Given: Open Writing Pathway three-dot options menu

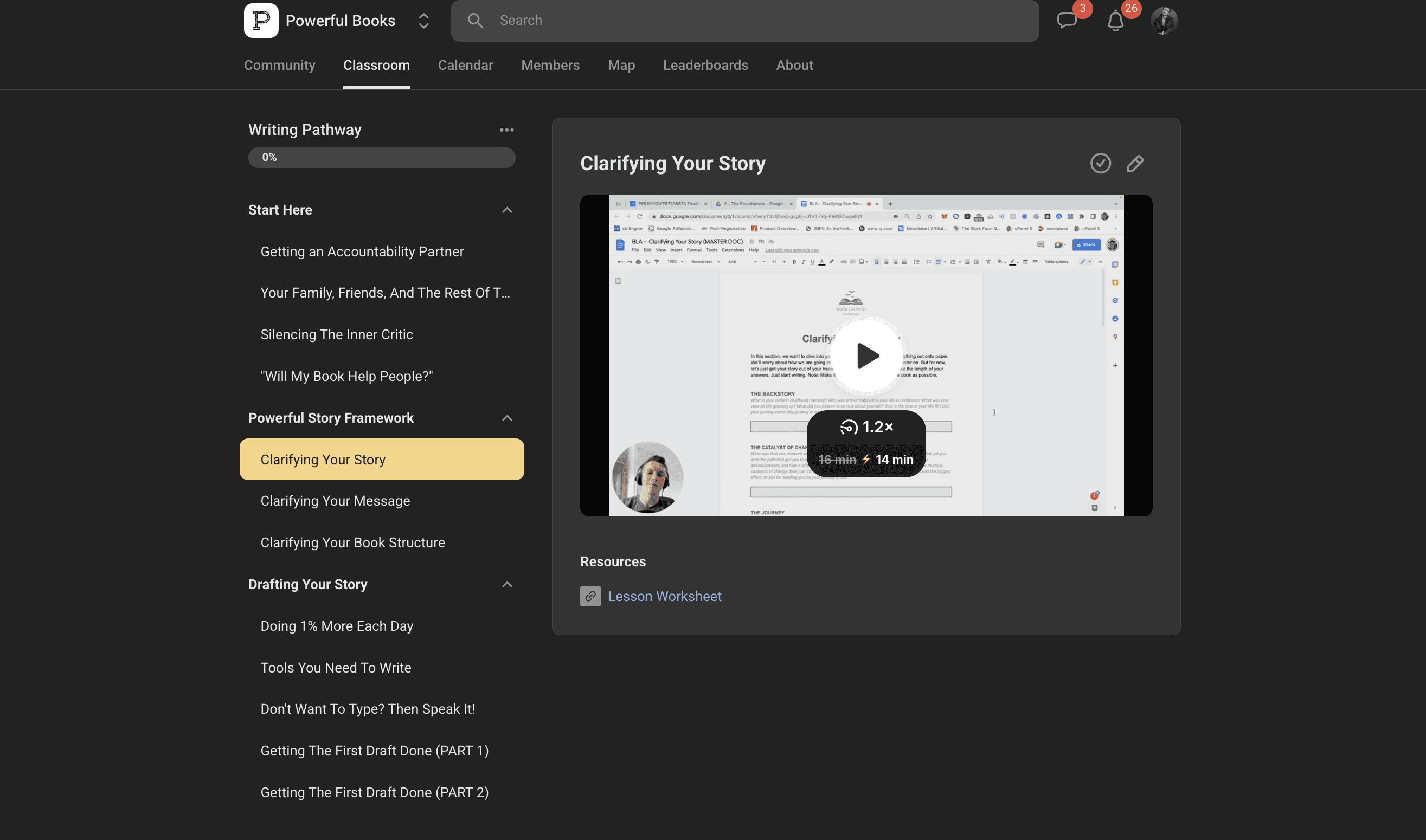Looking at the screenshot, I should point(506,130).
